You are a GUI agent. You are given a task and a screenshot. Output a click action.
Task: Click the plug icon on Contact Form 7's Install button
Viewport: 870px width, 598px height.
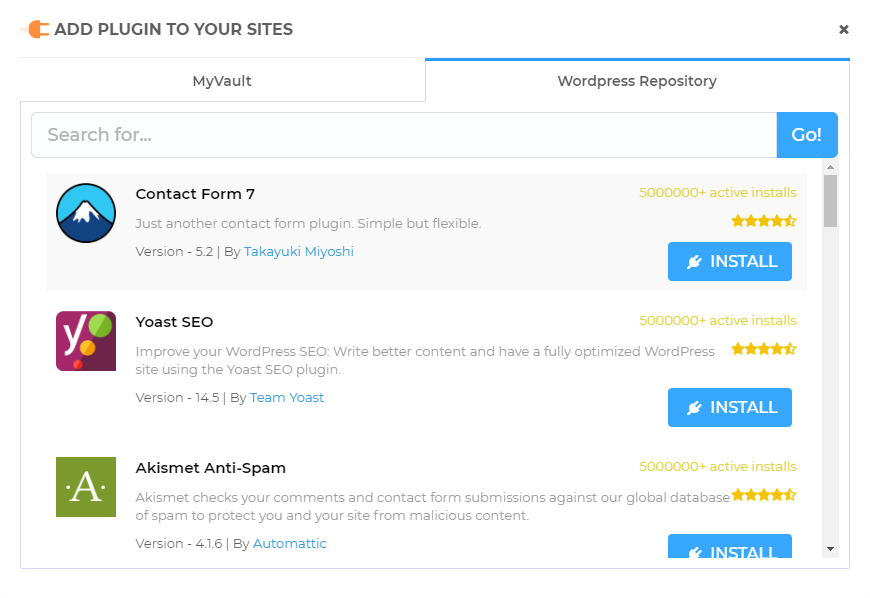coord(694,261)
